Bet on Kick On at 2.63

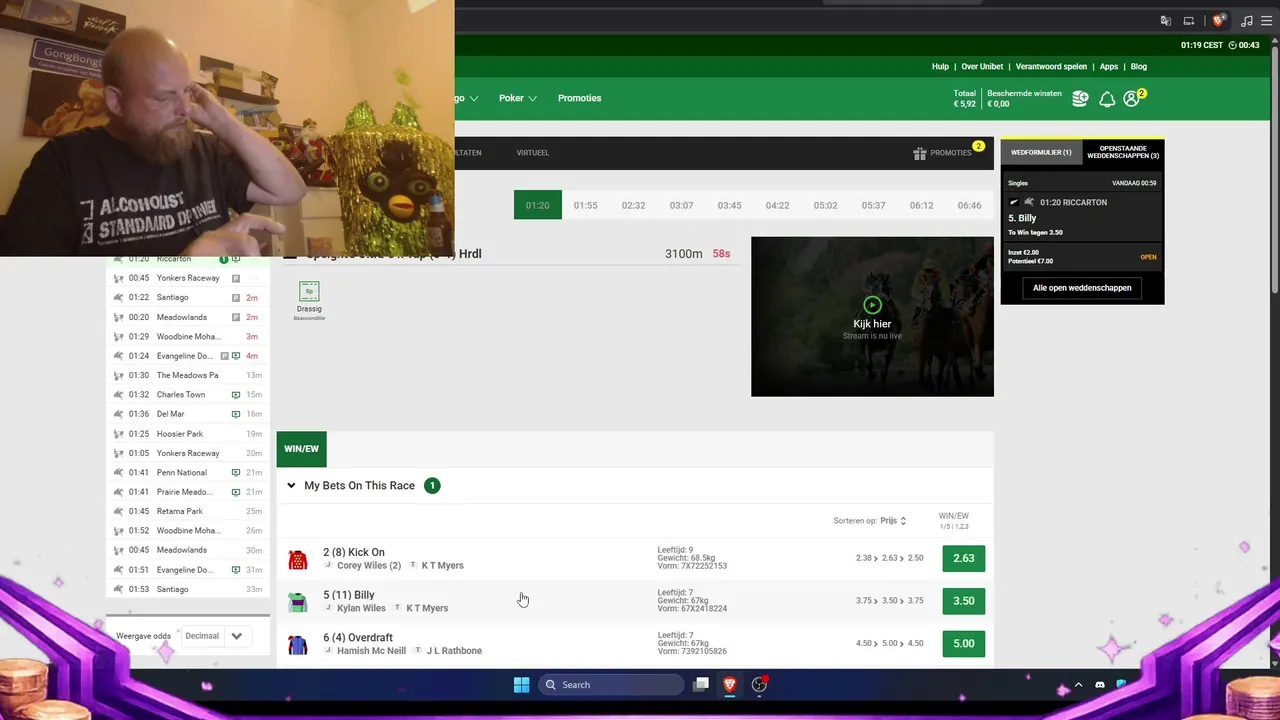coord(964,558)
